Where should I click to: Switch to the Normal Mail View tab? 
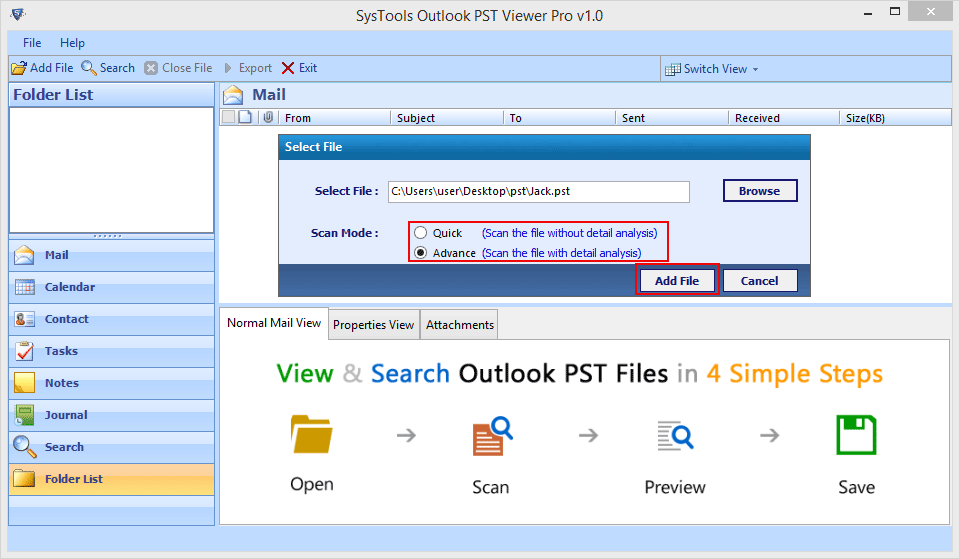274,323
